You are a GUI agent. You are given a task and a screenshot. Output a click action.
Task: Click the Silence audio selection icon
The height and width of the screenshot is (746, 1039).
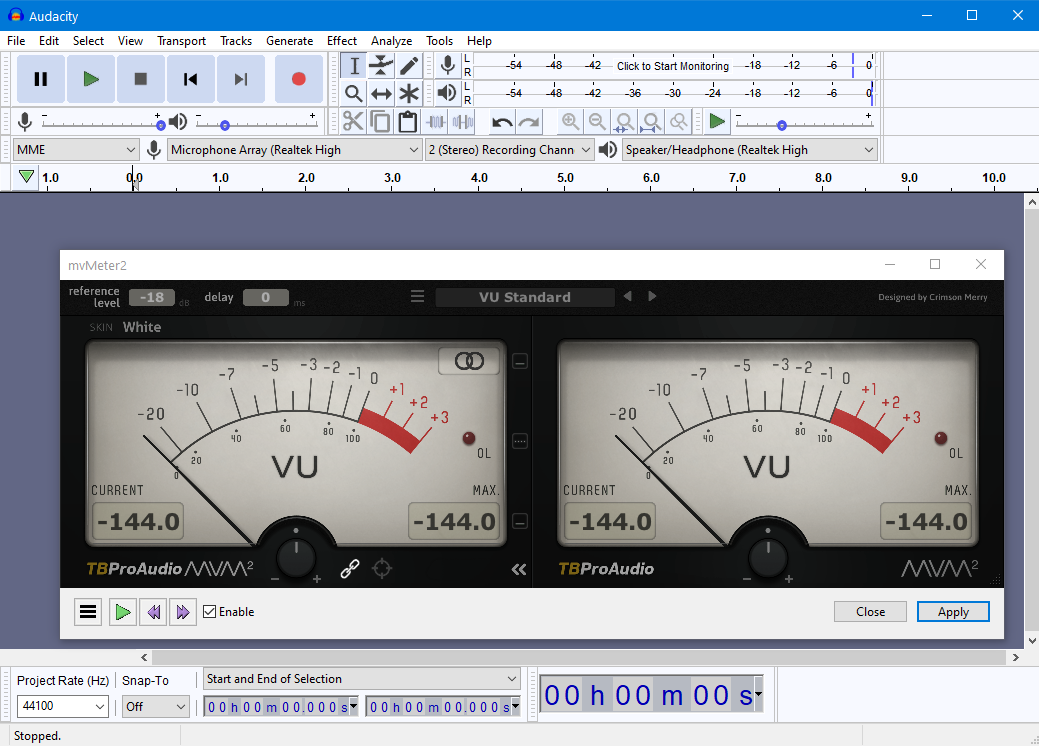(x=463, y=121)
